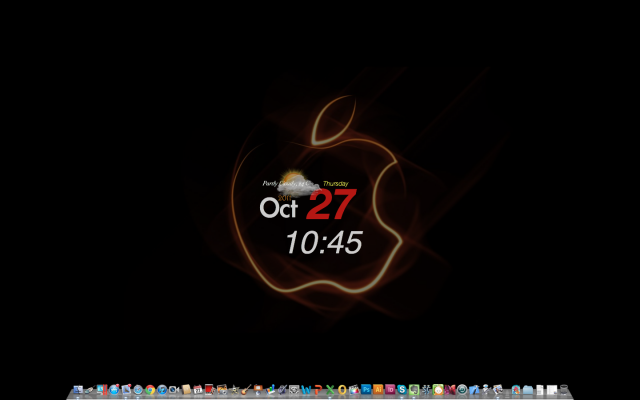Launch the App Store with red badge
Image resolution: width=640 pixels, height=400 pixels.
click(114, 390)
